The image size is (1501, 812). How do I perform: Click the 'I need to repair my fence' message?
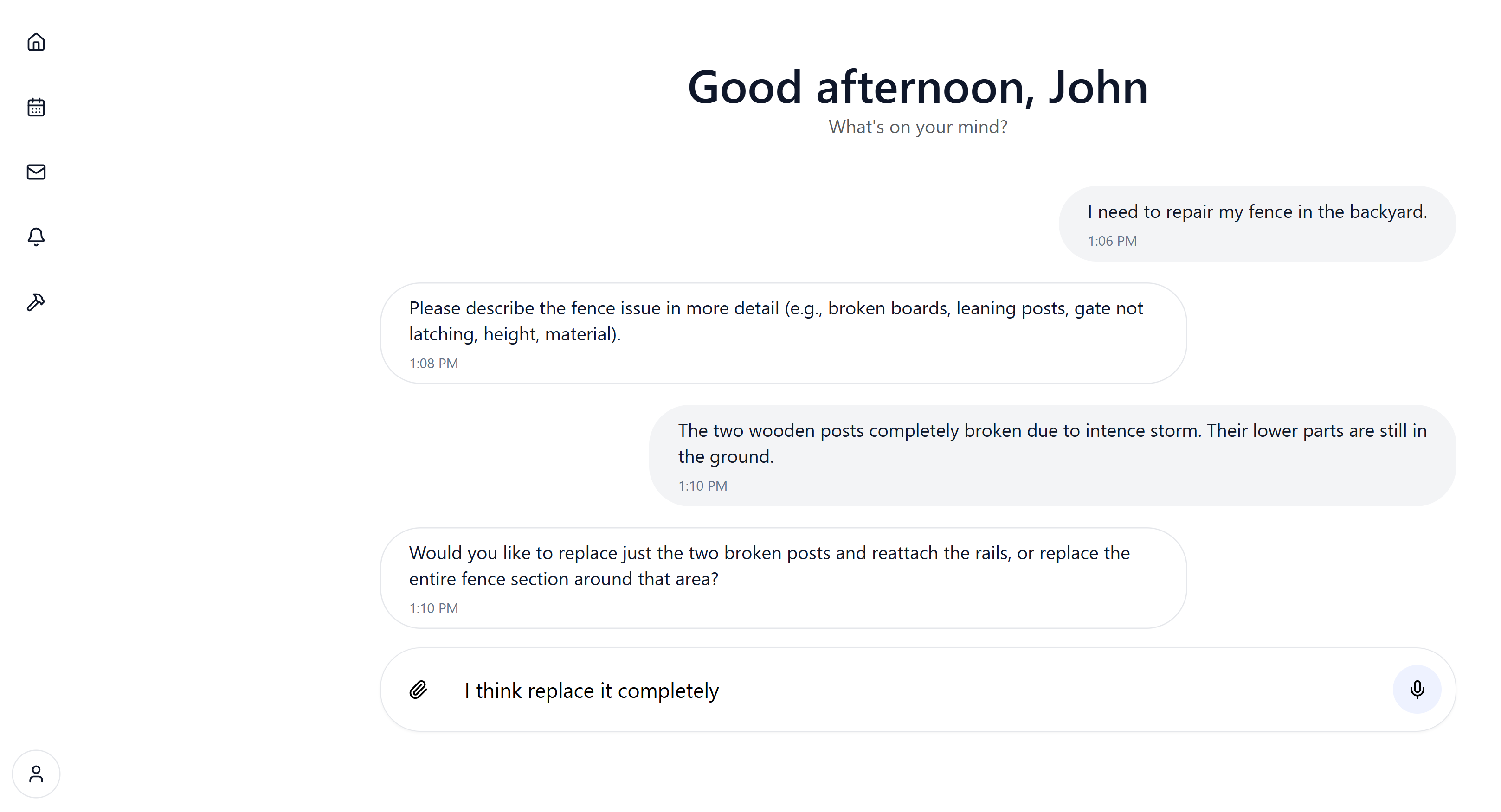tap(1257, 212)
